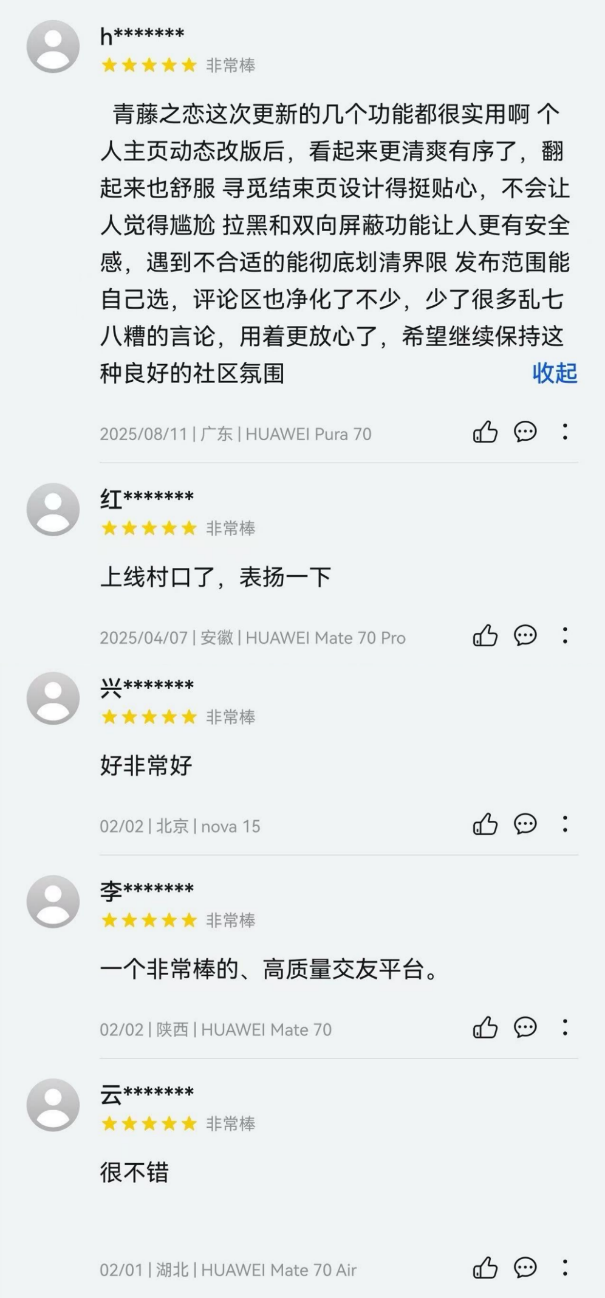Screen dimensions: 605x1298
Task: Tap the avatar of user 李*******
Action: click(53, 902)
